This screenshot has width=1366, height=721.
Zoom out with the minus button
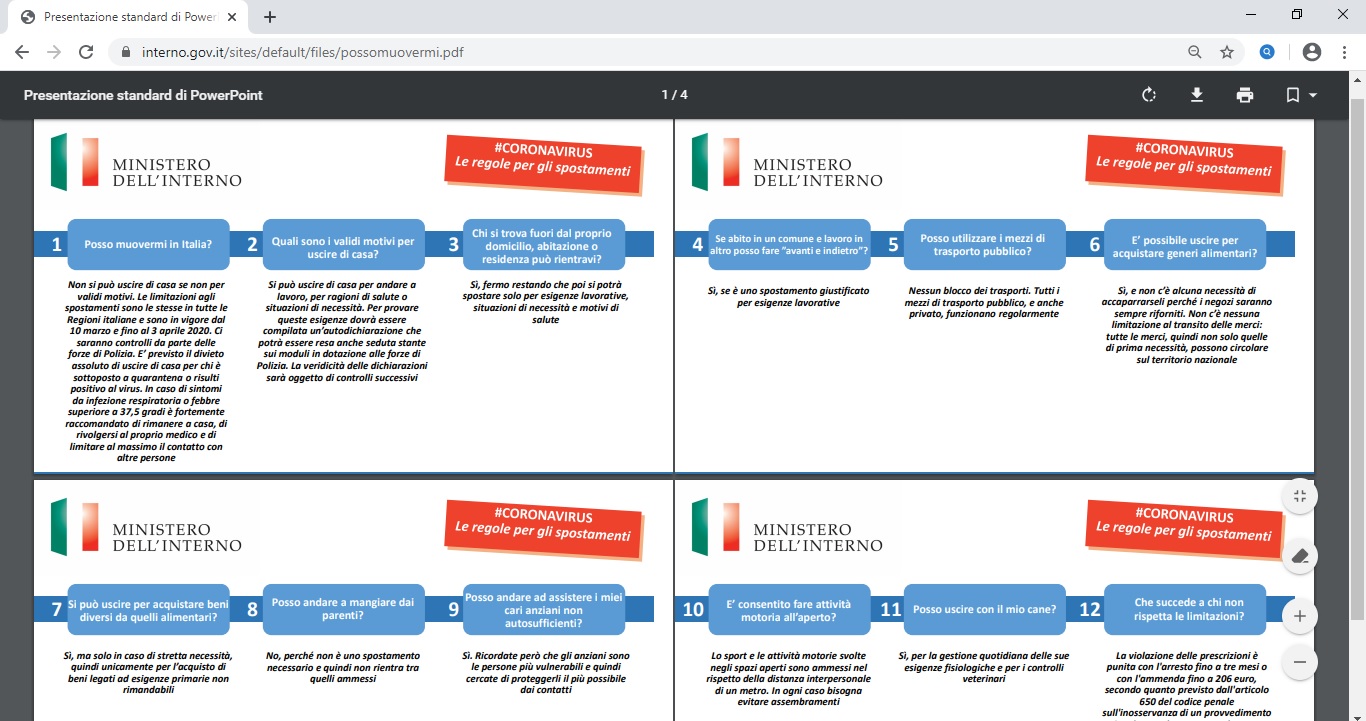[x=1299, y=662]
